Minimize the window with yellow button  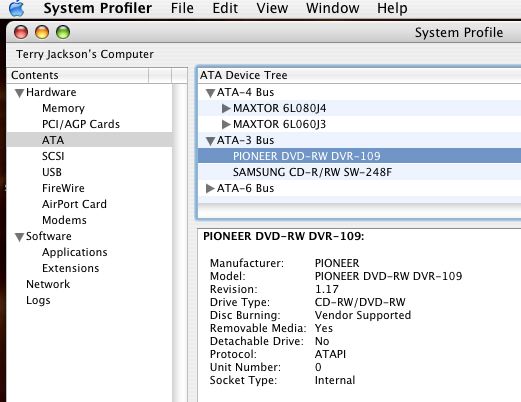(x=42, y=32)
